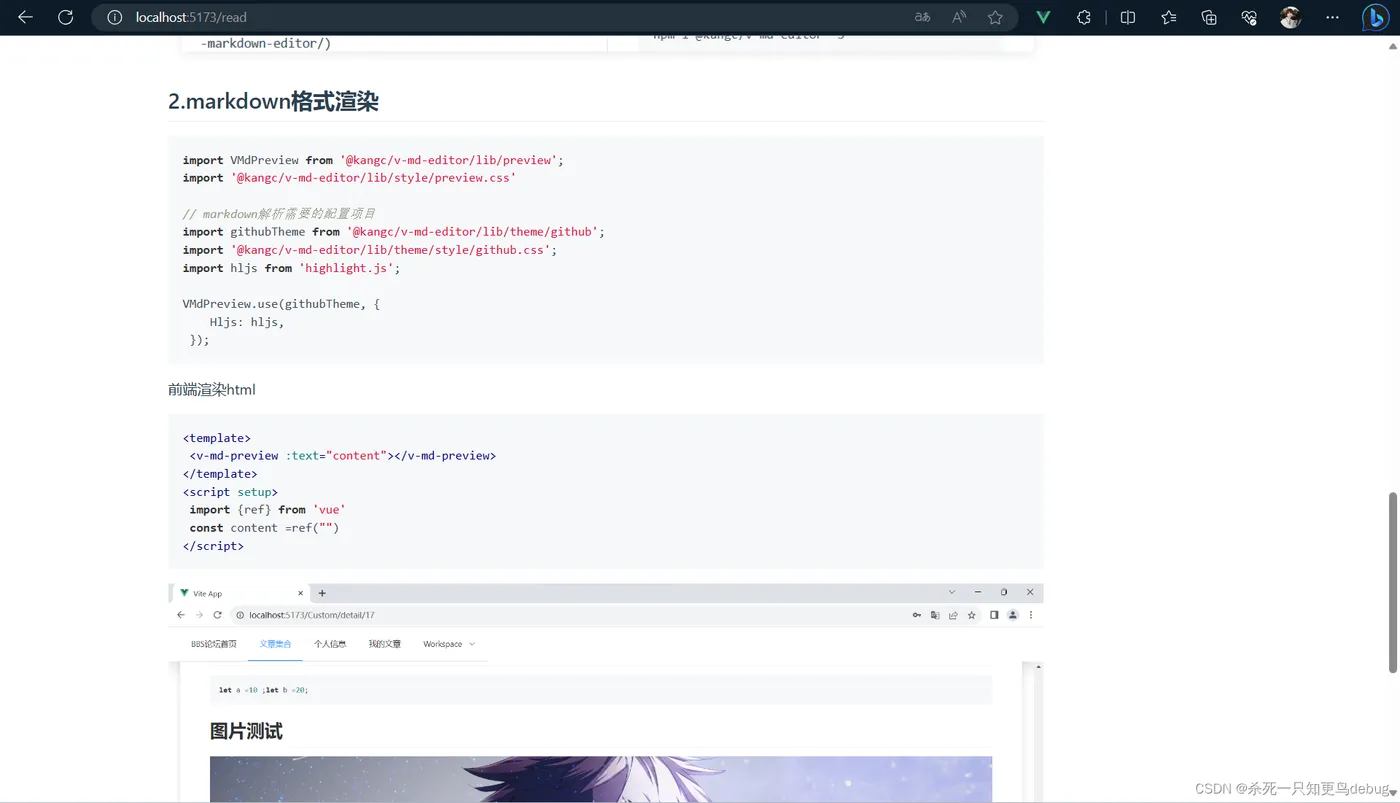Click the 2.markdown格式渲染 heading
This screenshot has height=803, width=1400.
point(273,101)
